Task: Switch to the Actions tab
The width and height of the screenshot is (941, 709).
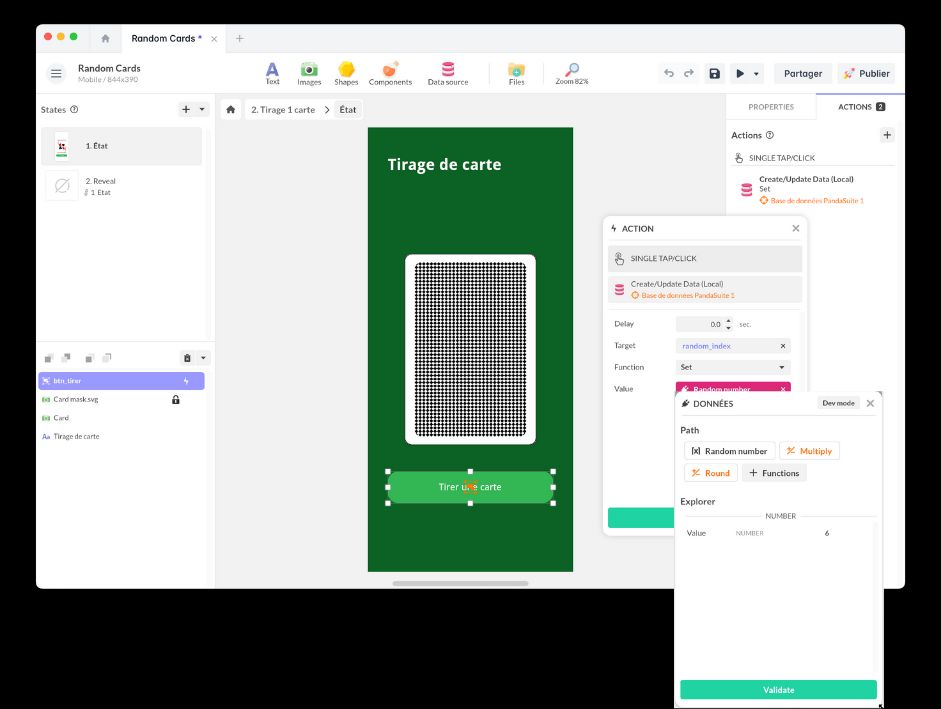Action: [860, 107]
